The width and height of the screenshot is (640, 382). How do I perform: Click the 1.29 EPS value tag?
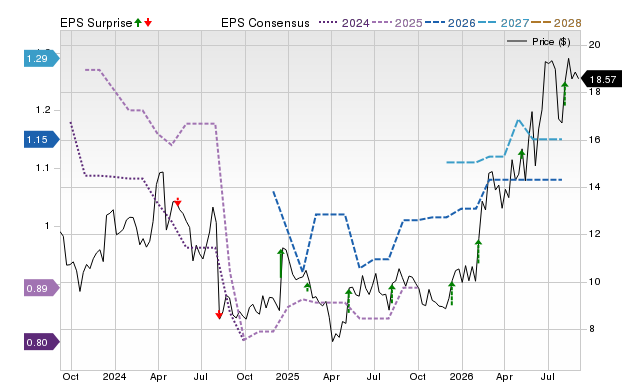click(x=41, y=59)
